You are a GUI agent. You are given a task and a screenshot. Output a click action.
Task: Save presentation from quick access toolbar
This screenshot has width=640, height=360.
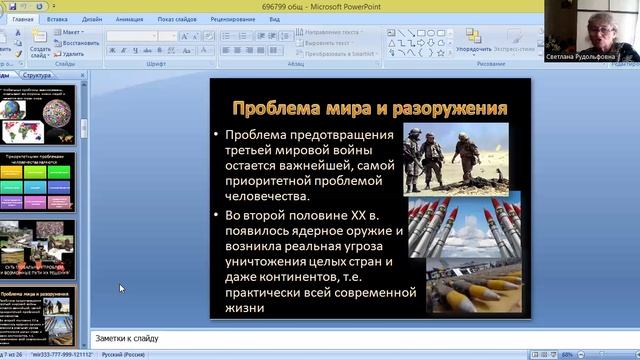click(x=12, y=7)
